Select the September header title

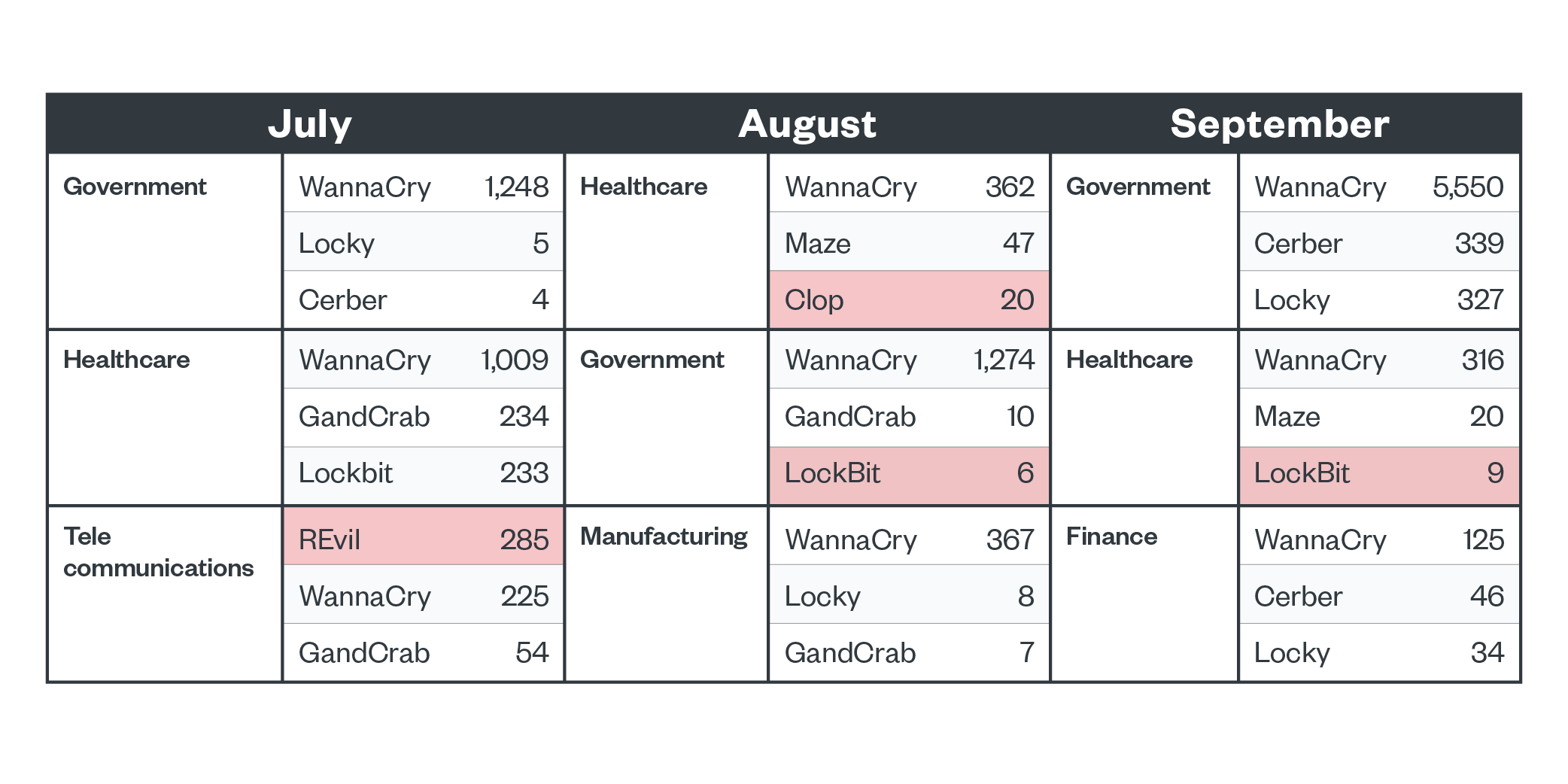[x=1279, y=124]
